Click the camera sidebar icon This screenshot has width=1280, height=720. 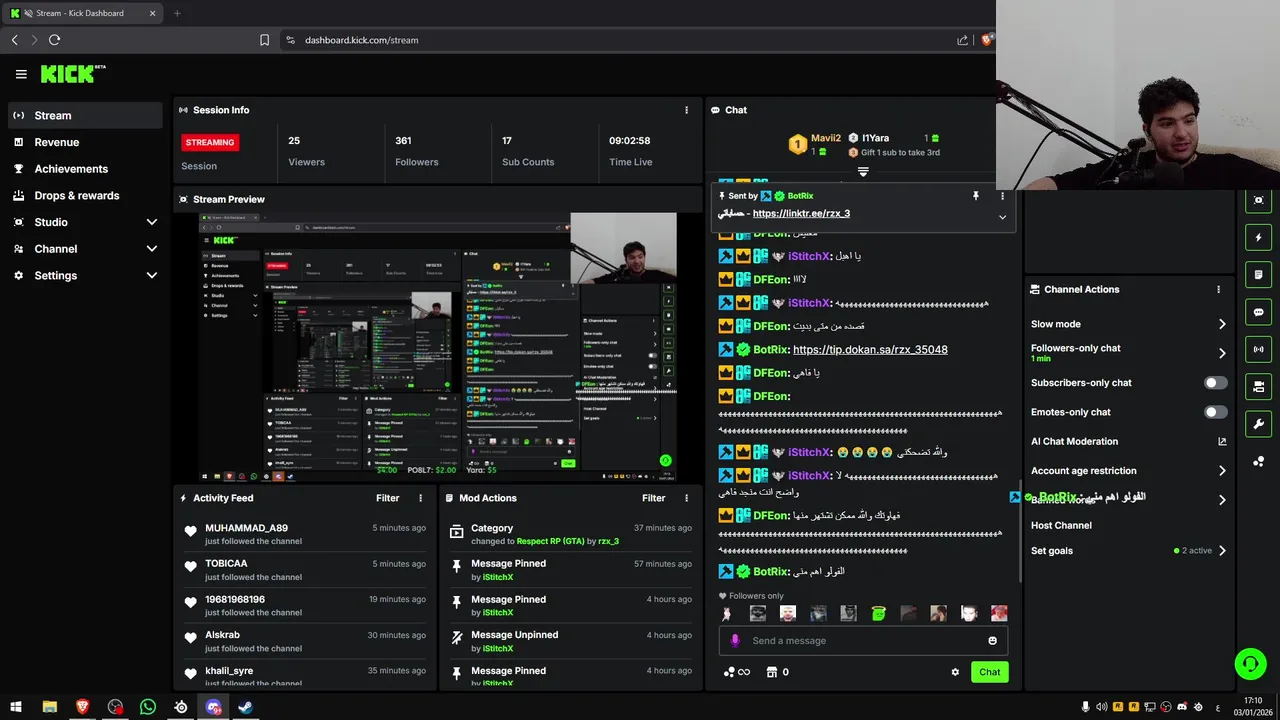[x=1258, y=386]
